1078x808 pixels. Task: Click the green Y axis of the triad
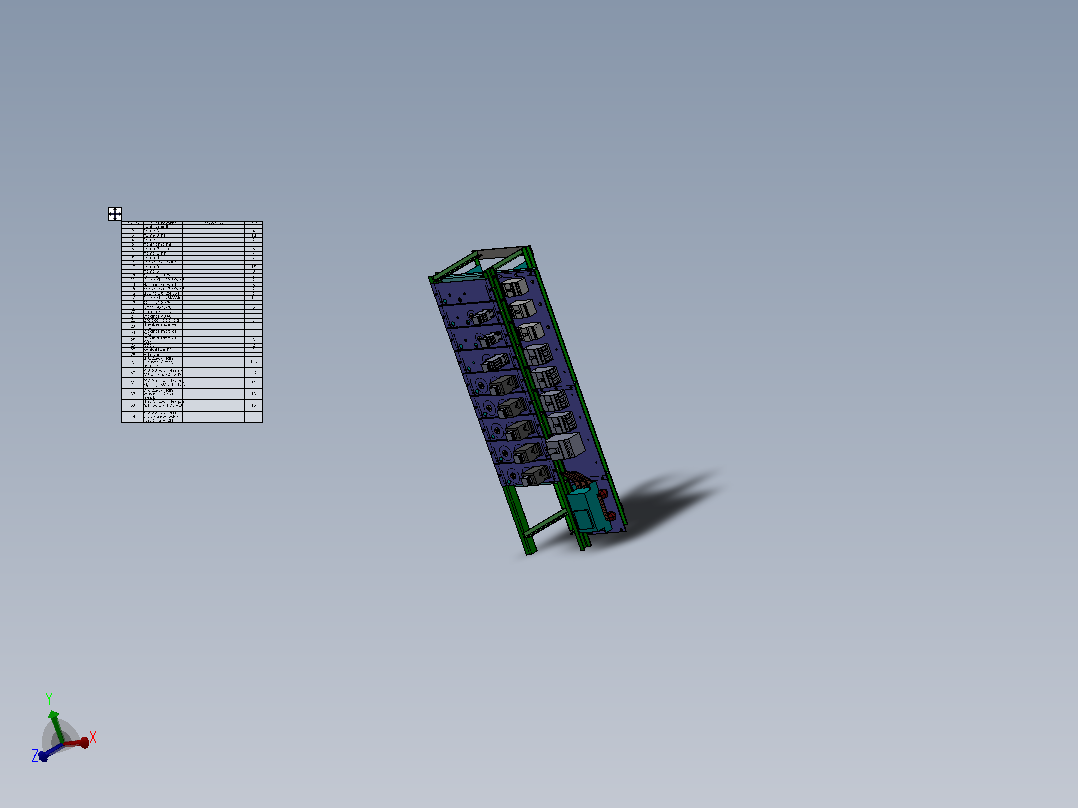[57, 727]
